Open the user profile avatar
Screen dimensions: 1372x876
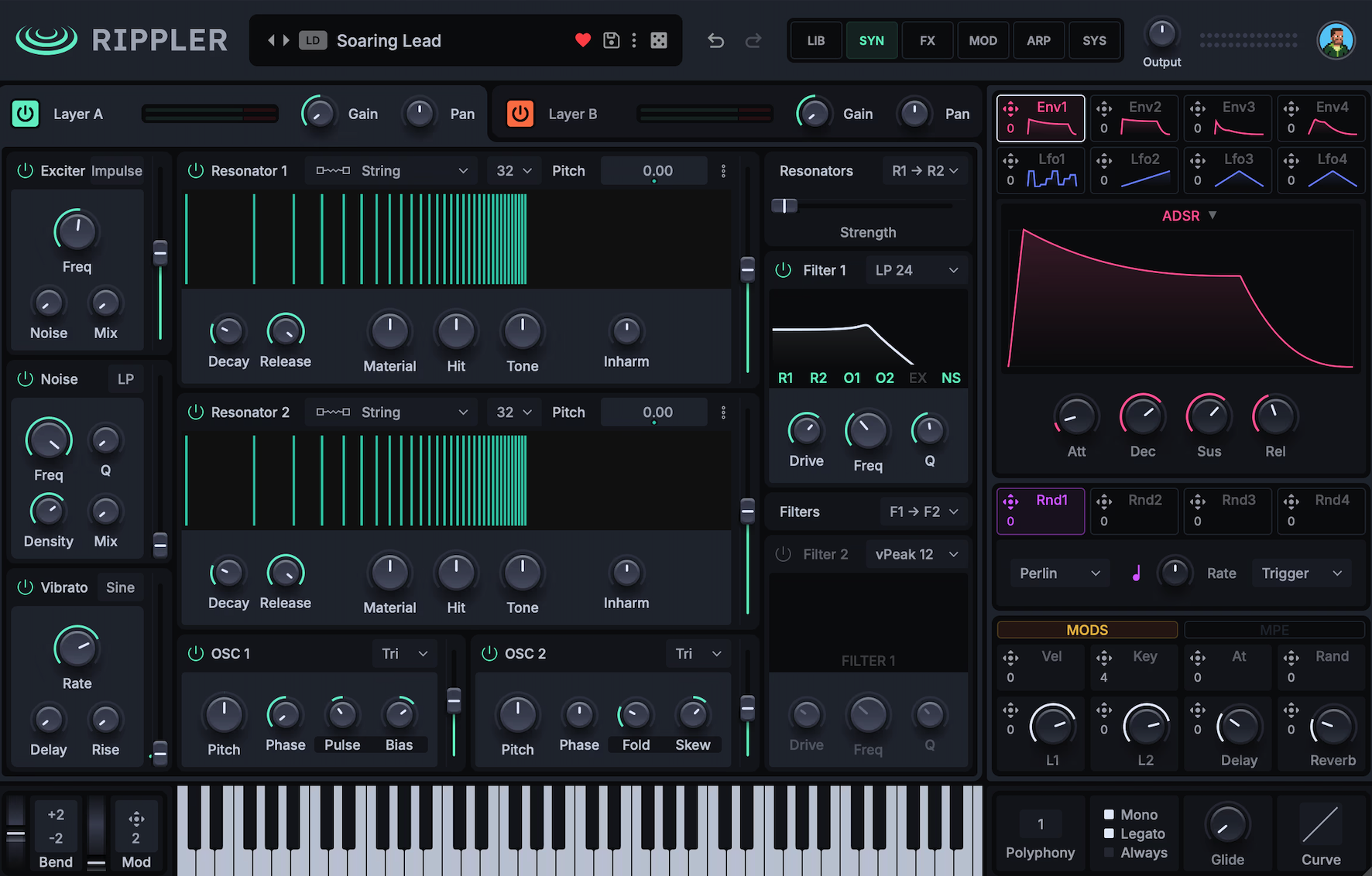point(1336,40)
